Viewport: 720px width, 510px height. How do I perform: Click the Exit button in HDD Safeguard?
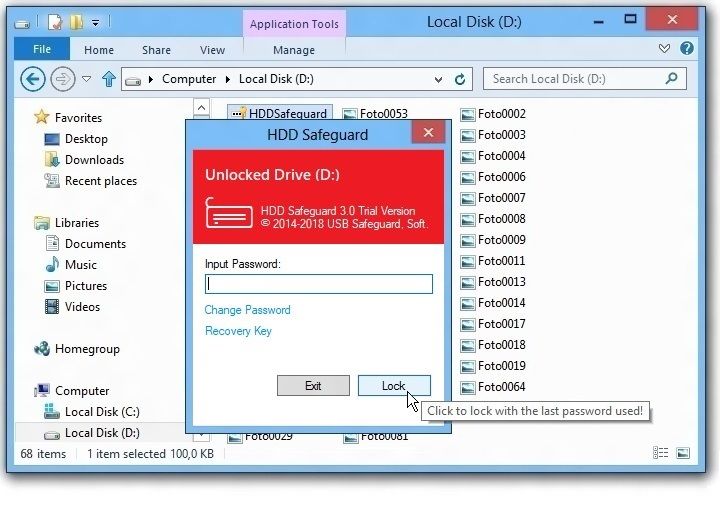[x=313, y=386]
